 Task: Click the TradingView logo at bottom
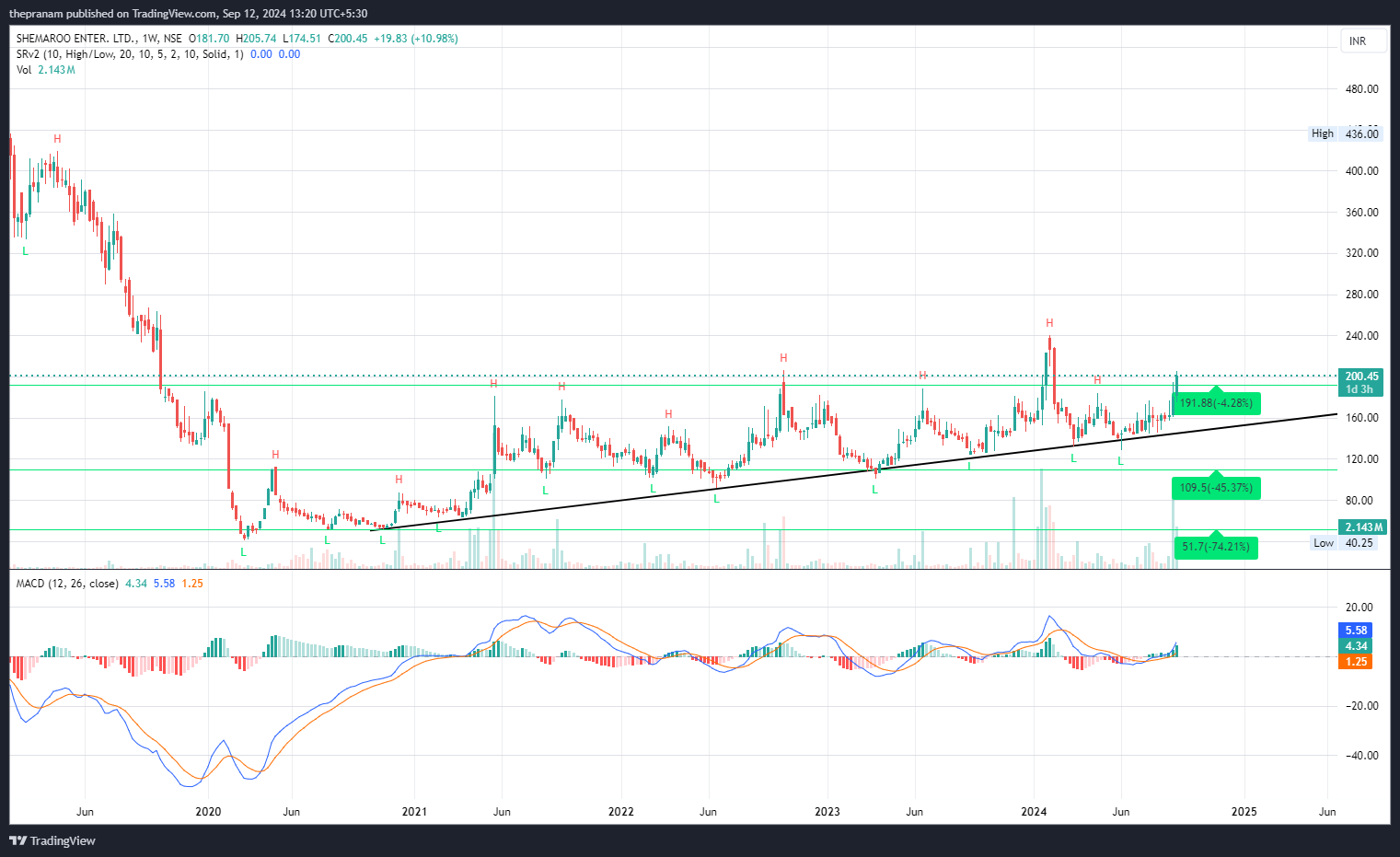click(x=52, y=840)
